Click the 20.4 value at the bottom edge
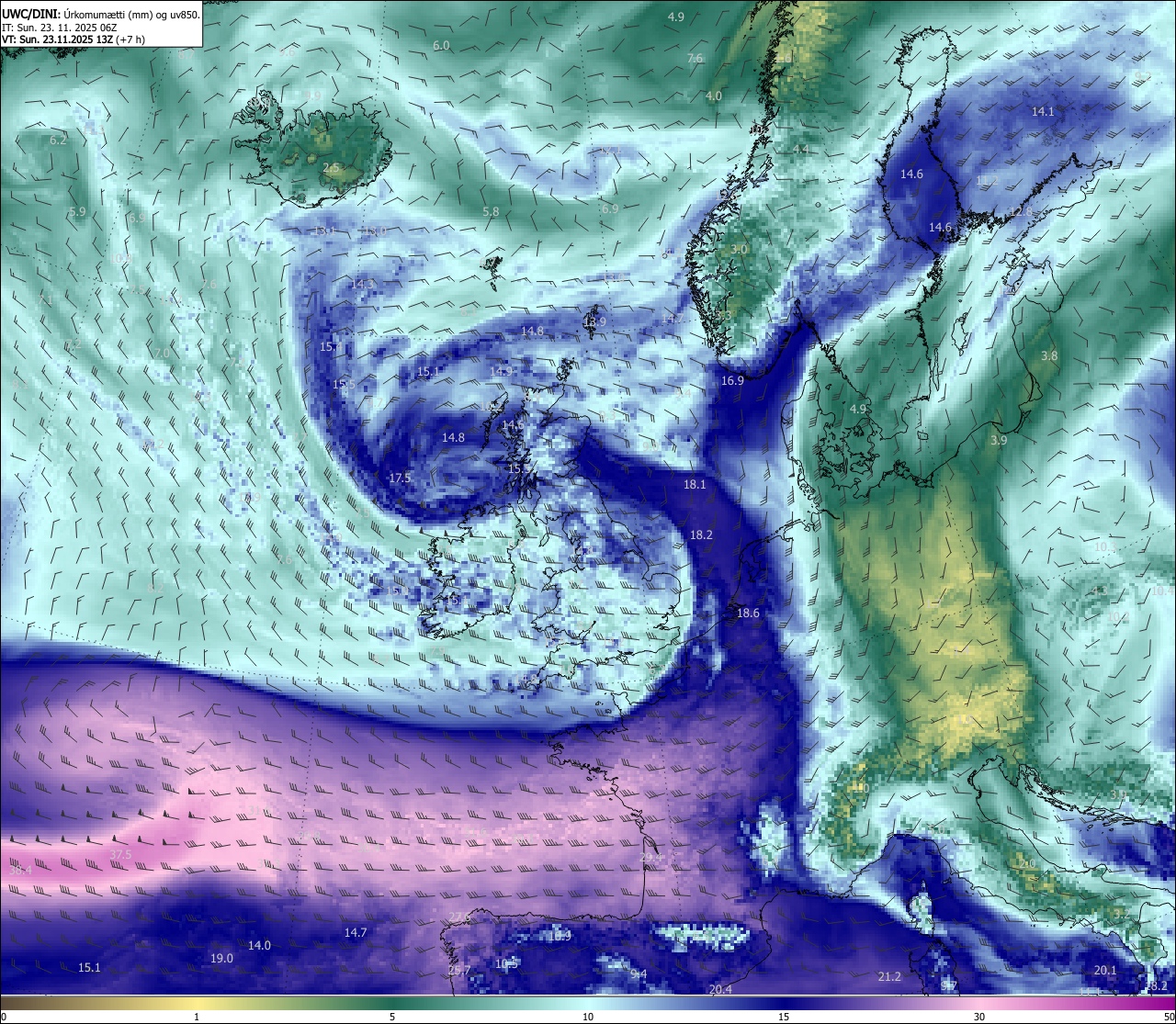This screenshot has height=1024, width=1176. (720, 989)
